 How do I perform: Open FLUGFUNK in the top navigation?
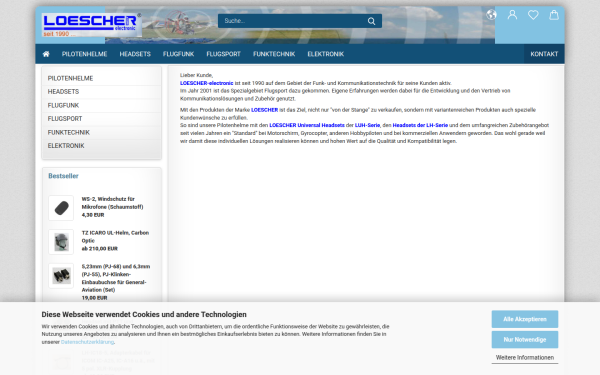tap(178, 54)
